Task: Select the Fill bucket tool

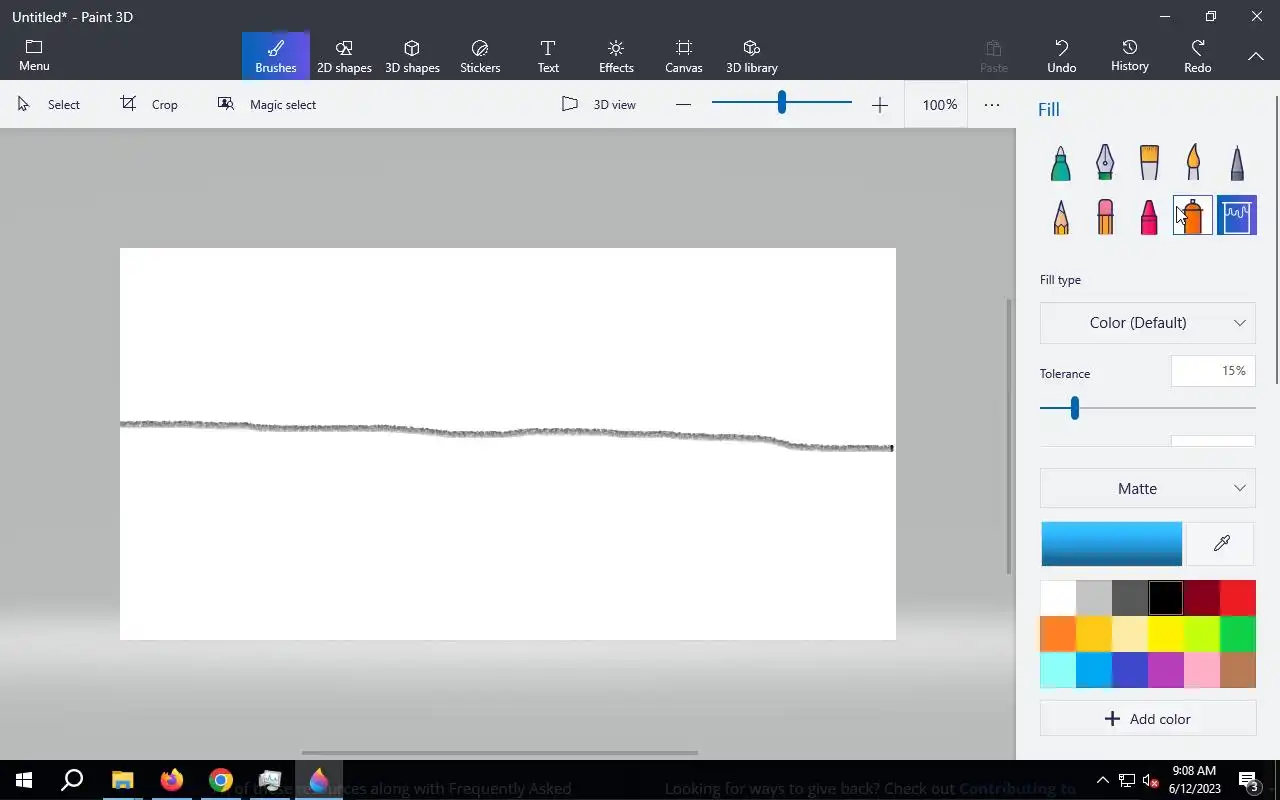Action: (1237, 216)
